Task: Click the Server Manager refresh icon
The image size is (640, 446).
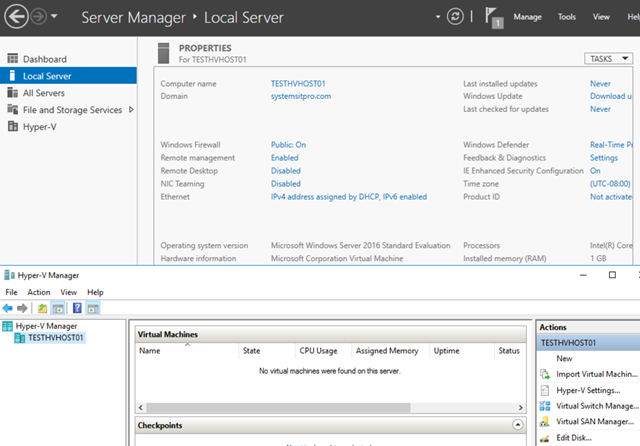Action: 455,17
